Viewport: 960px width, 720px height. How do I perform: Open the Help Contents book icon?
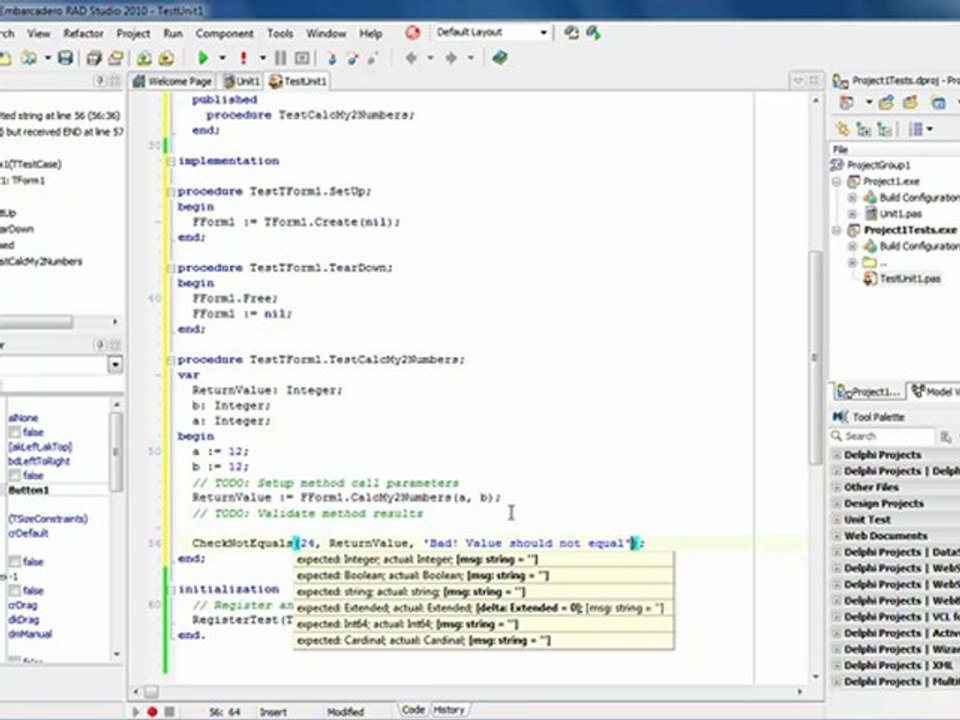[500, 58]
